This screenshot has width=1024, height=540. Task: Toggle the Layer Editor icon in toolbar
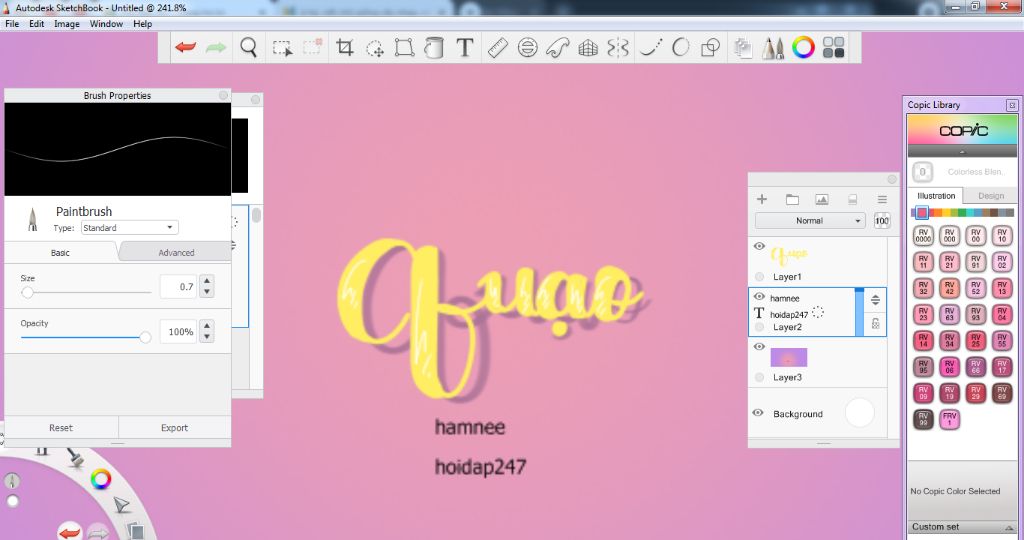tap(743, 48)
